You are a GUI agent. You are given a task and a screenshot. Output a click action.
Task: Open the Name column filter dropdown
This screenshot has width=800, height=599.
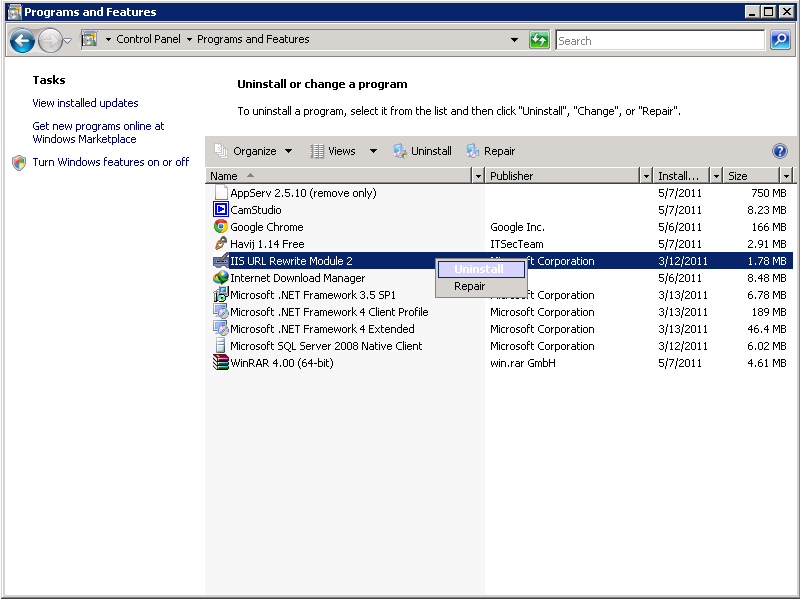[x=477, y=176]
